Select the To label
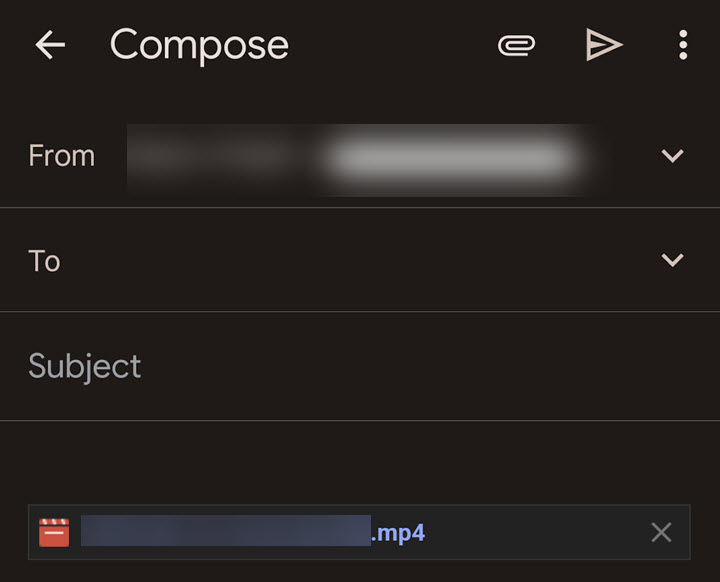Viewport: 720px width, 582px height. (x=44, y=261)
